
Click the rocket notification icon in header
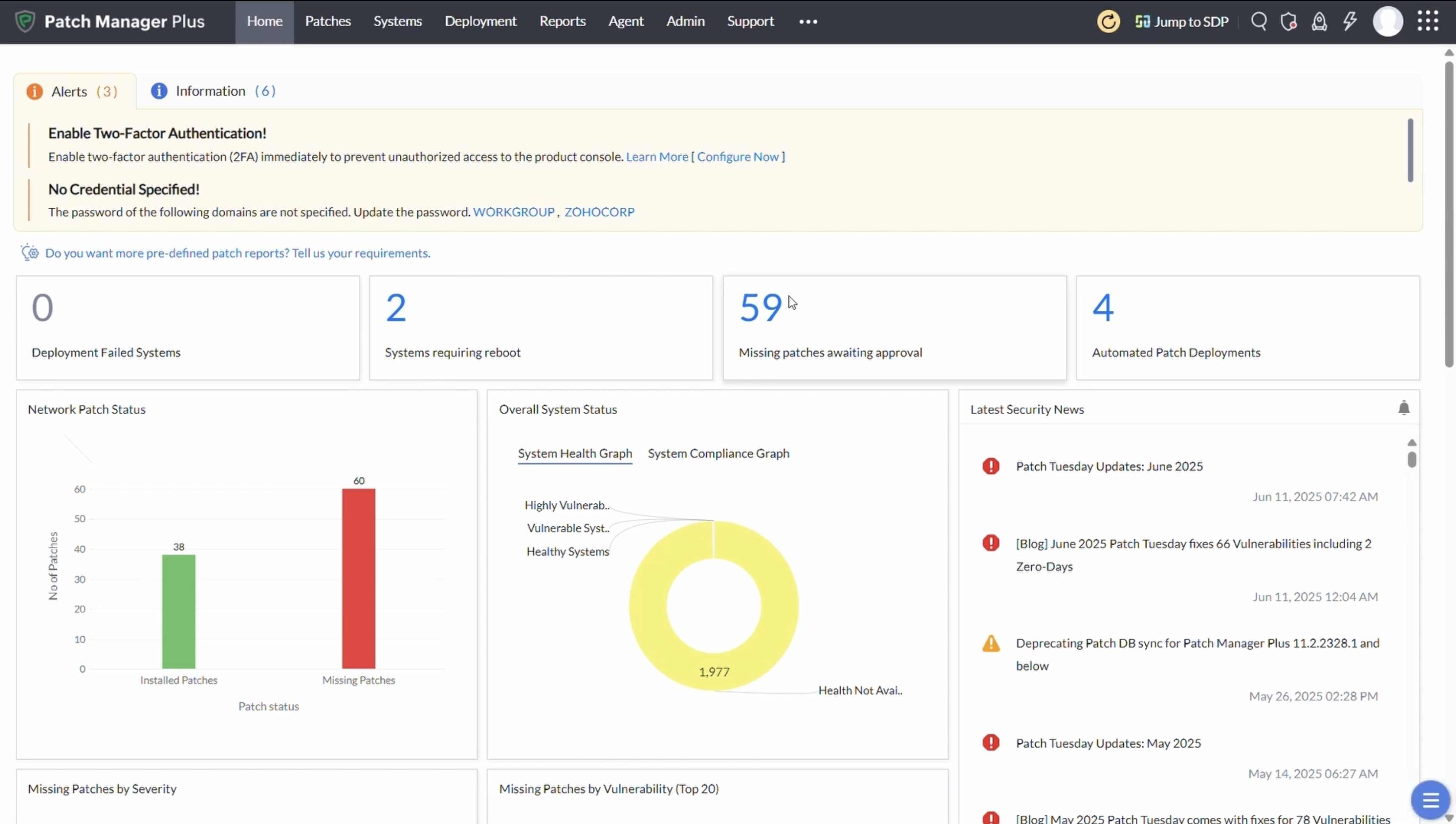(1319, 22)
